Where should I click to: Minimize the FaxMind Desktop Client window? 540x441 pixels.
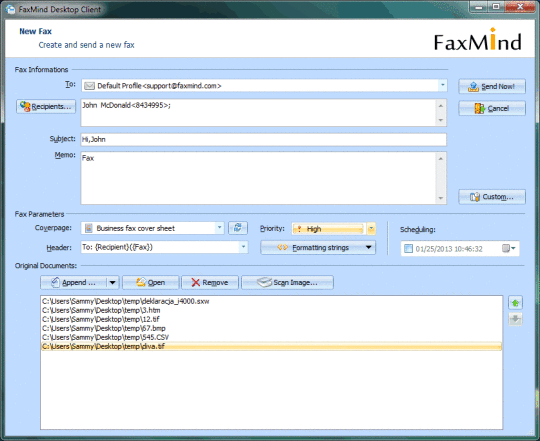[479, 7]
